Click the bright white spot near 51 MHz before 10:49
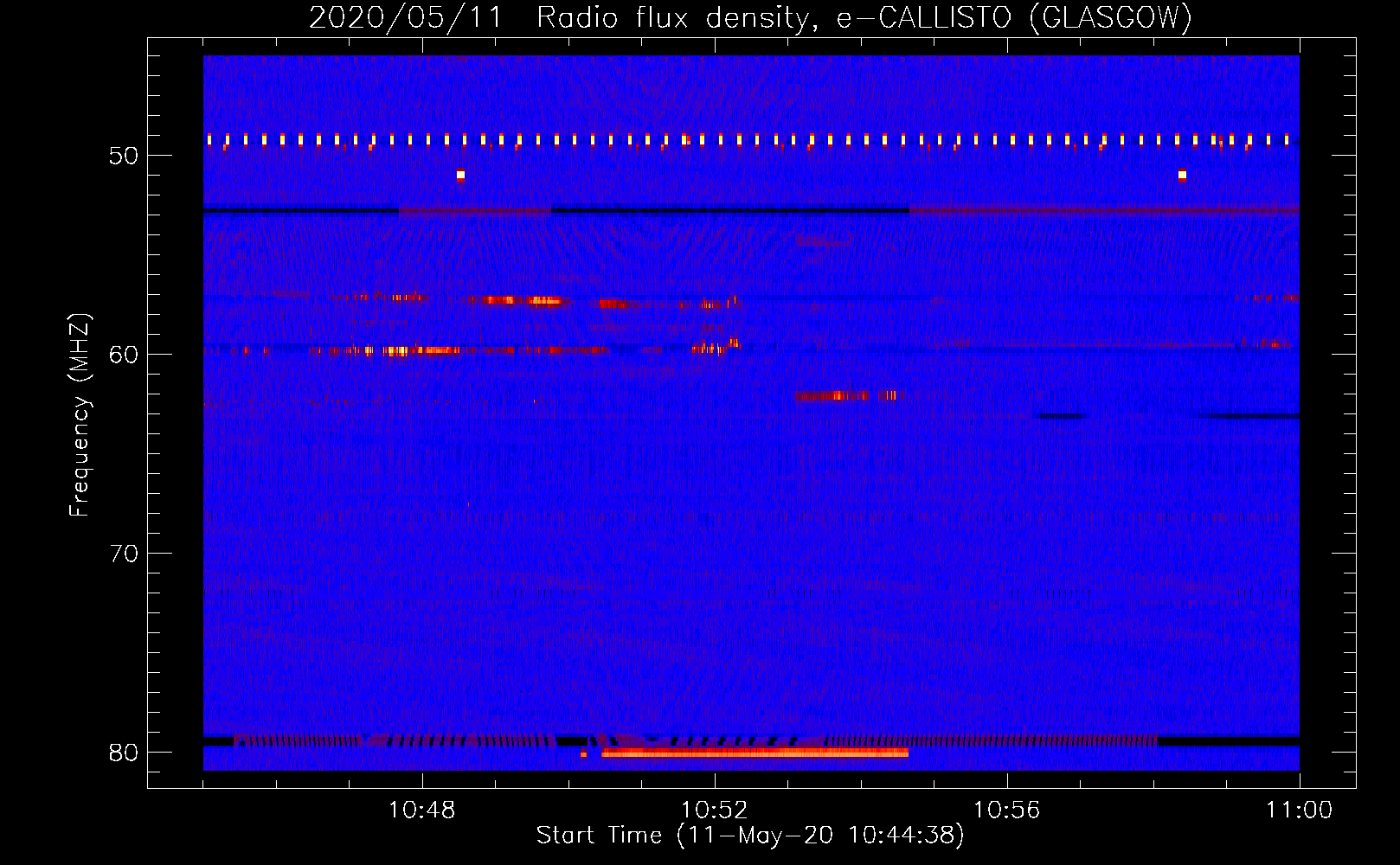 460,175
